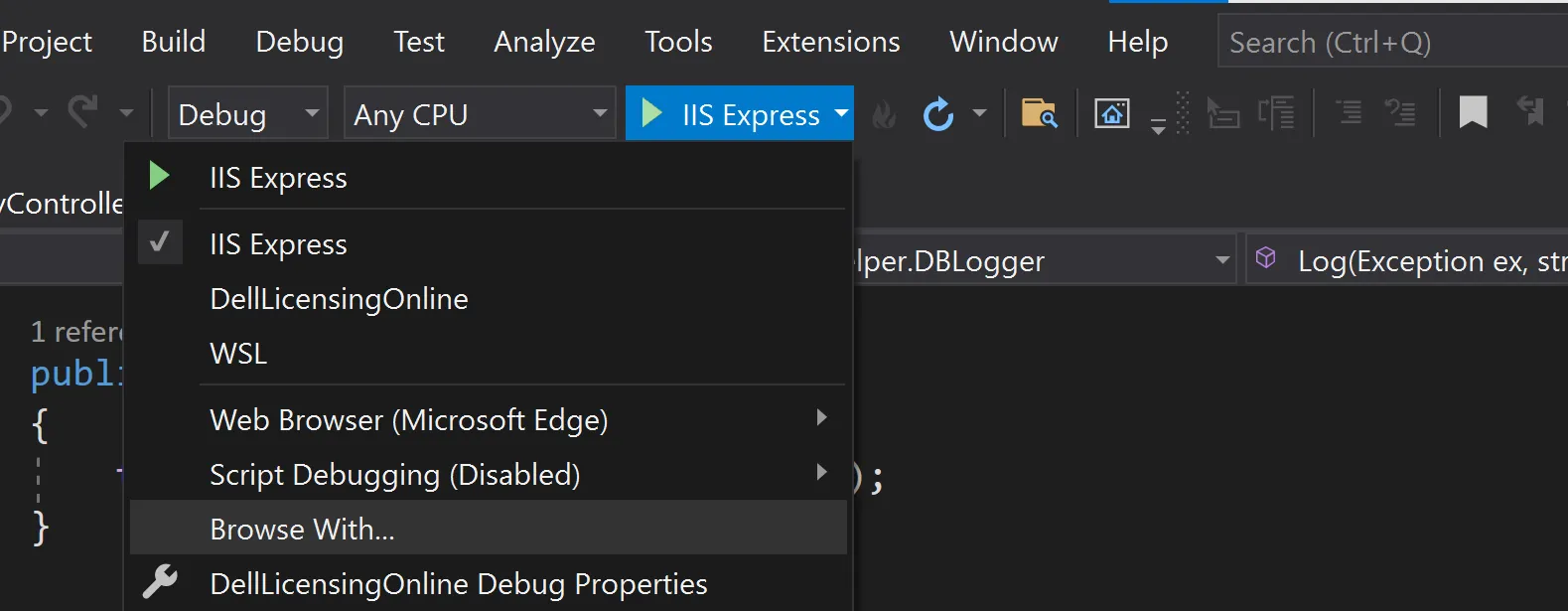Choose the DellLicensingOnline launch profile
The height and width of the screenshot is (611, 1568).
coord(339,299)
